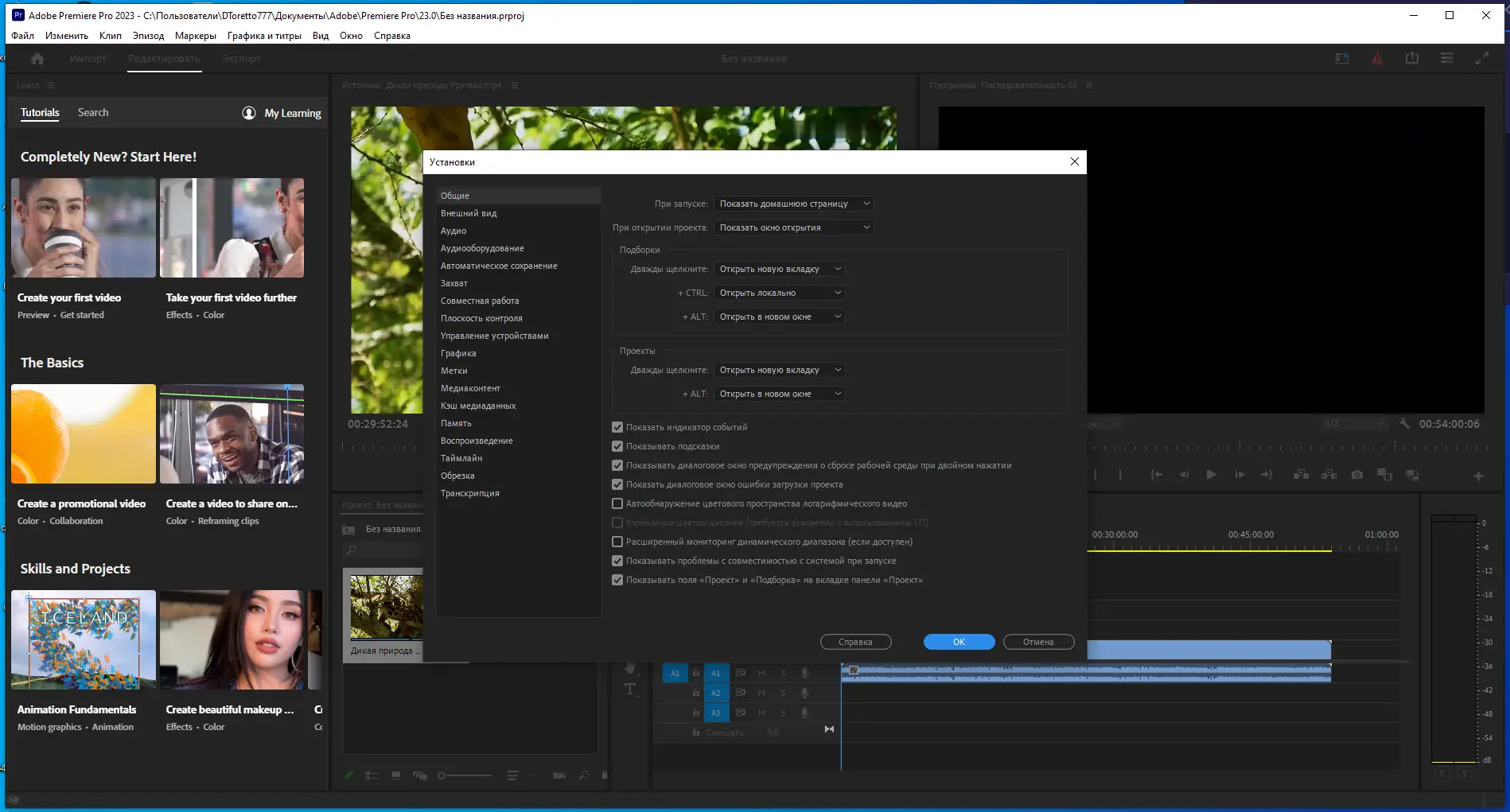Toggle lock on audio track A1
The image size is (1510, 812).
696,673
